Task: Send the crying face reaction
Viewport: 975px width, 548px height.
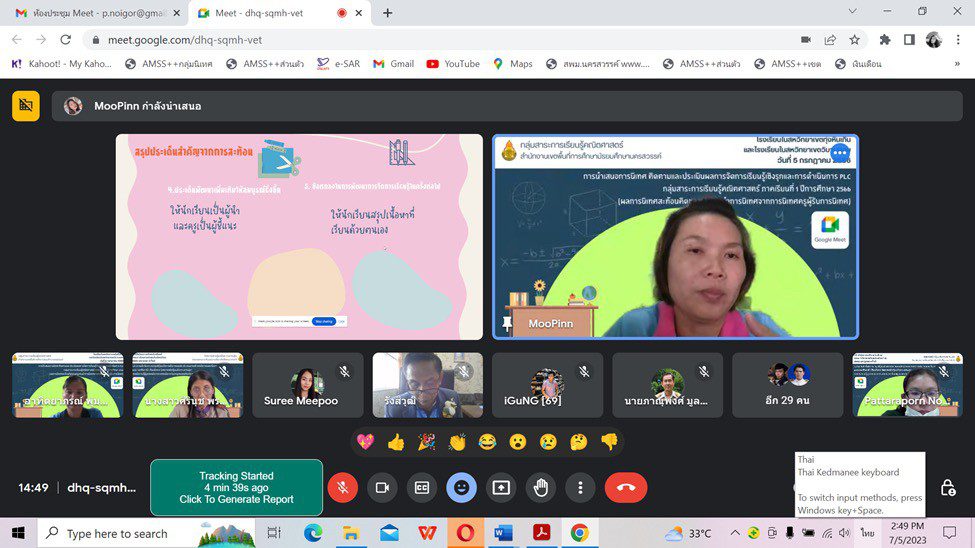Action: tap(548, 442)
